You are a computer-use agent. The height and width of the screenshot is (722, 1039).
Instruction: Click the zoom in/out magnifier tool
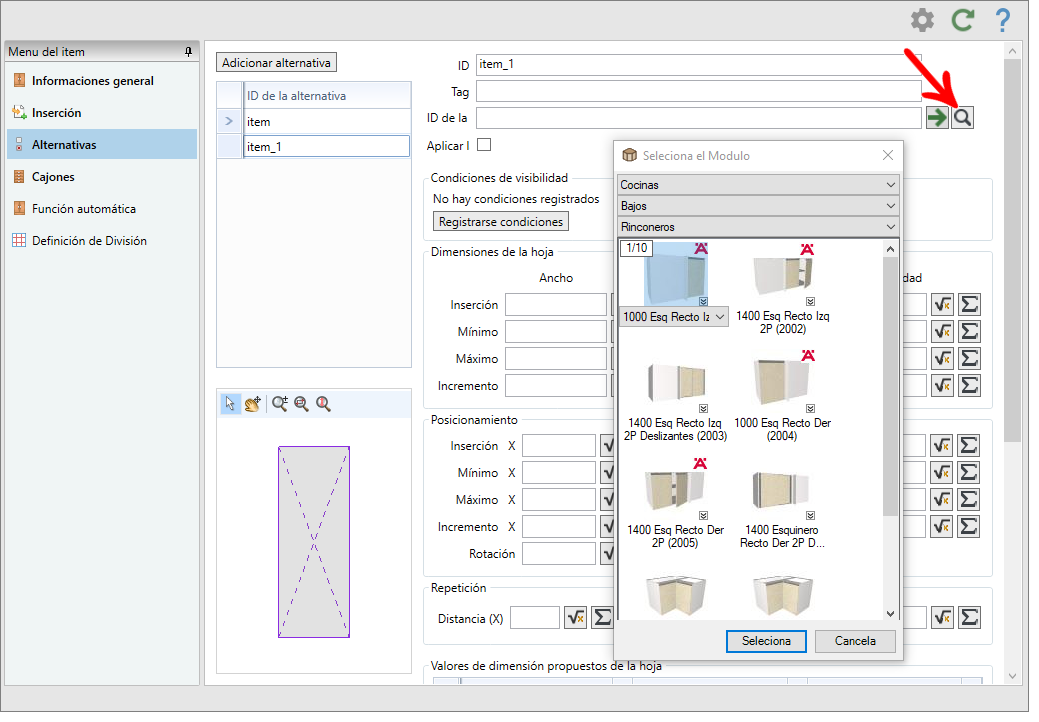coord(280,404)
